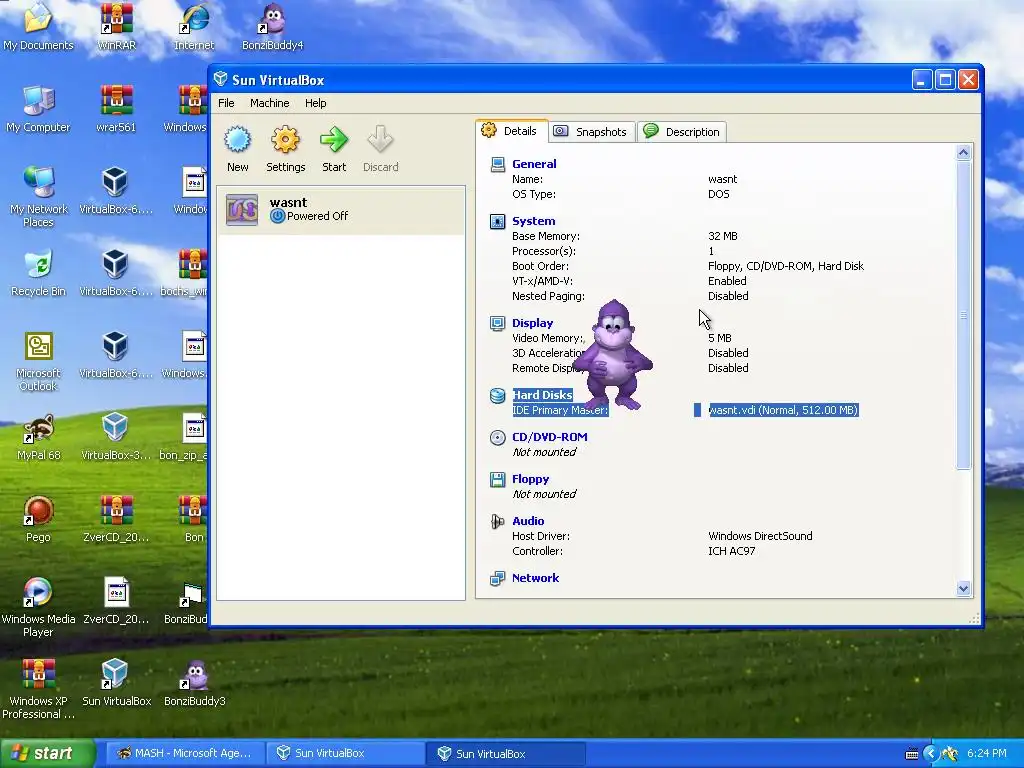Open the Help menu

point(315,103)
